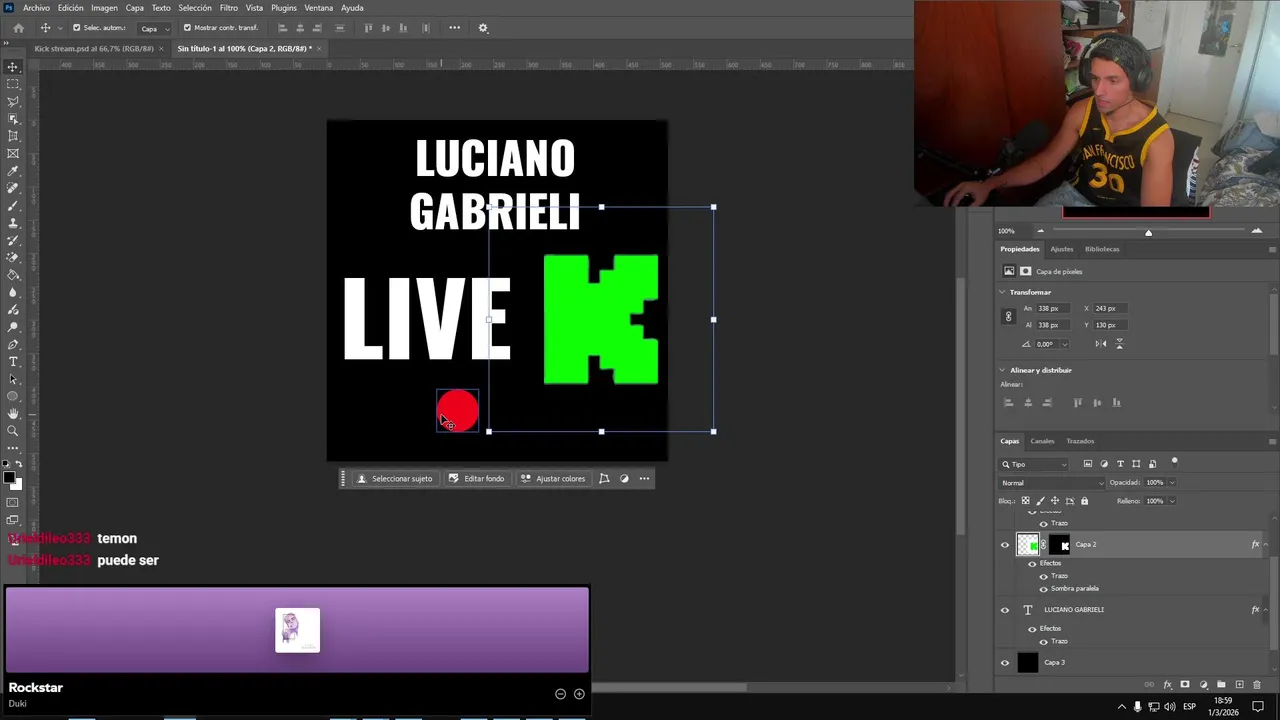Image resolution: width=1280 pixels, height=720 pixels.
Task: Select the Rectangular Marquee tool
Action: [13, 84]
